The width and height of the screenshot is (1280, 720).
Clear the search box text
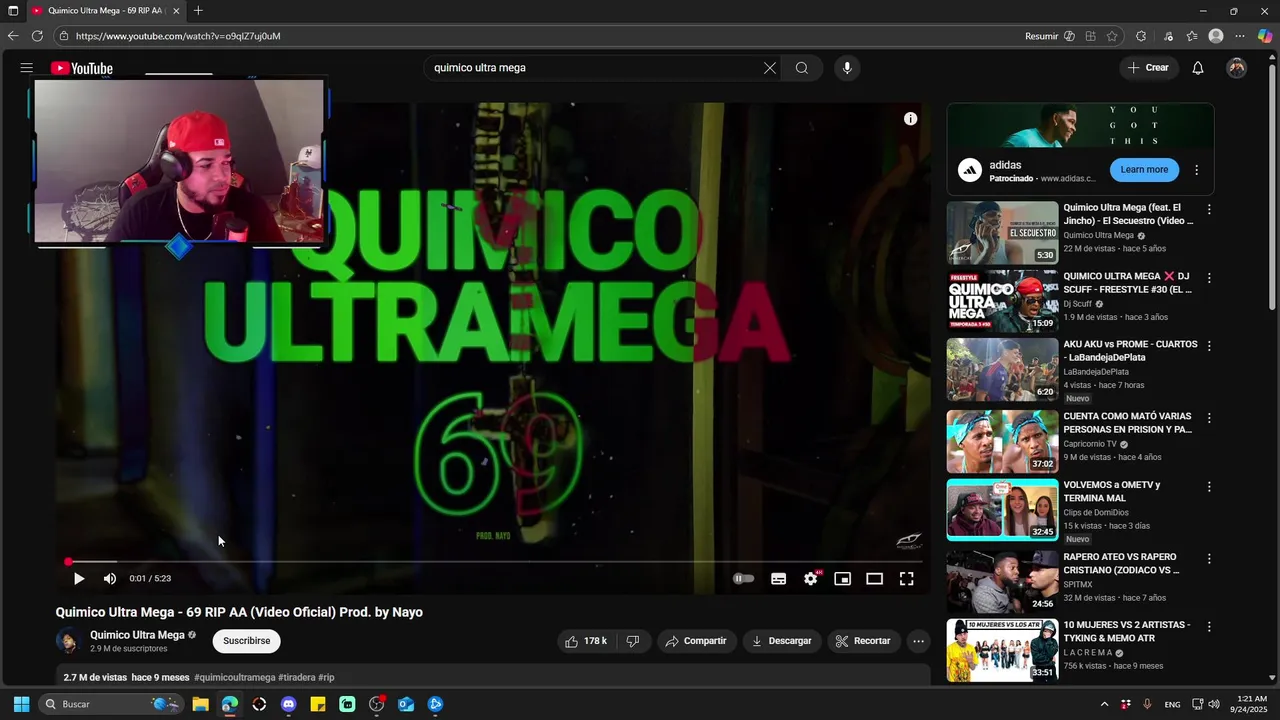[770, 68]
